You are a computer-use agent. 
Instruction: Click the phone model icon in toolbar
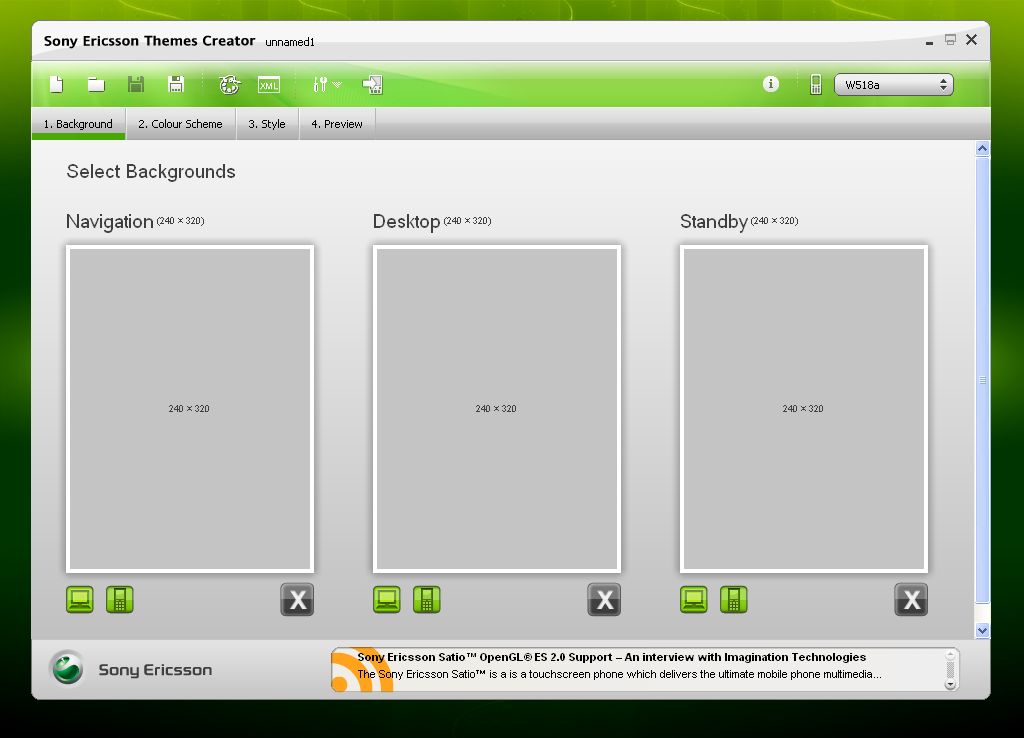click(816, 84)
